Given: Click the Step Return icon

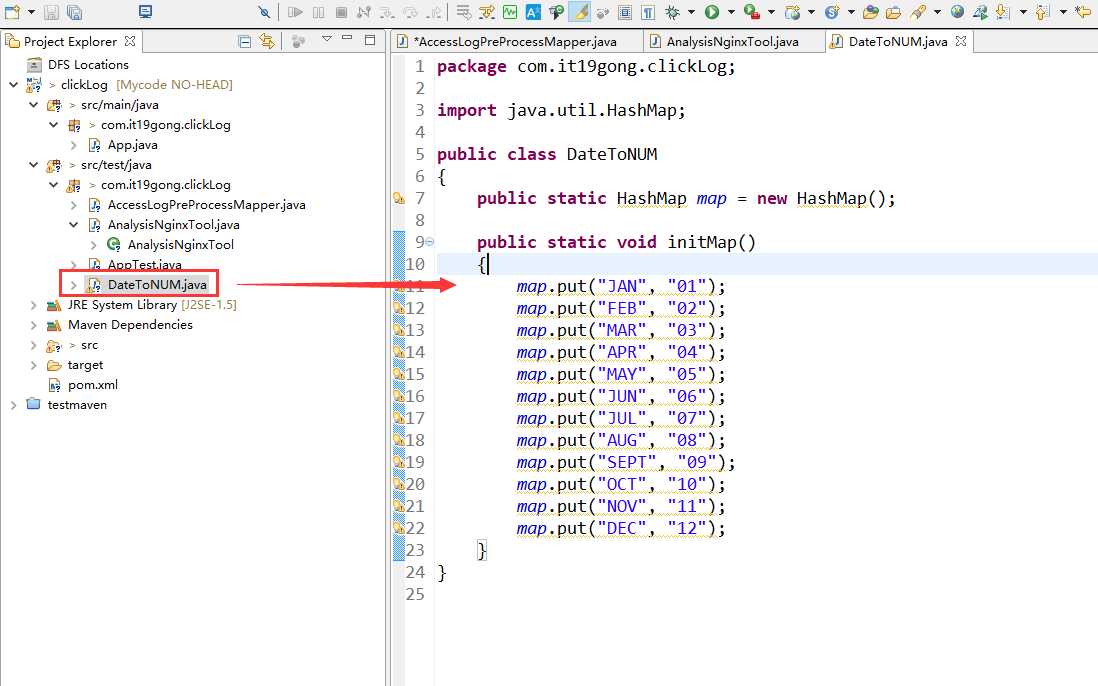Looking at the screenshot, I should [x=434, y=12].
